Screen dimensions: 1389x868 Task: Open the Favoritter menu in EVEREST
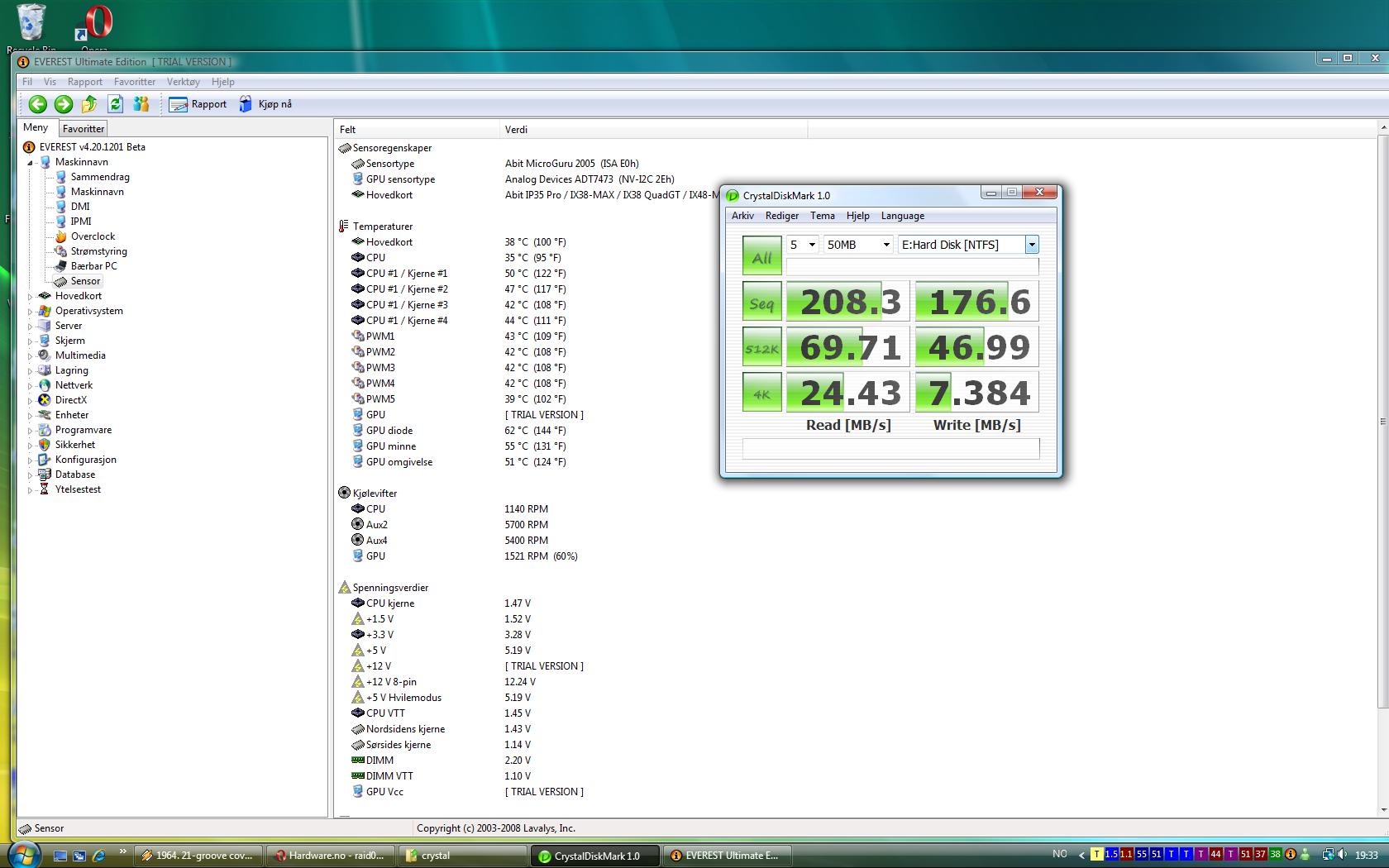coord(135,82)
